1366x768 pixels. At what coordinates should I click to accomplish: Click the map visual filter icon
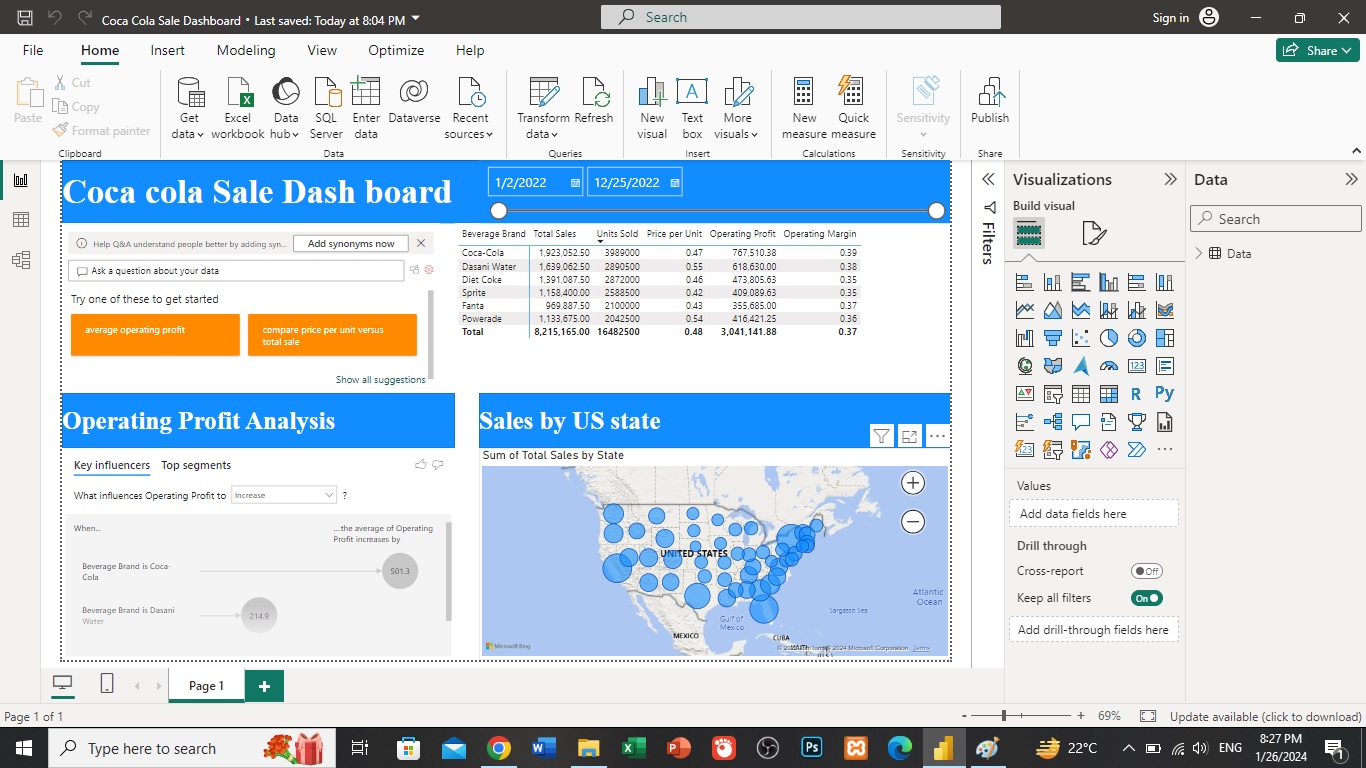point(881,436)
